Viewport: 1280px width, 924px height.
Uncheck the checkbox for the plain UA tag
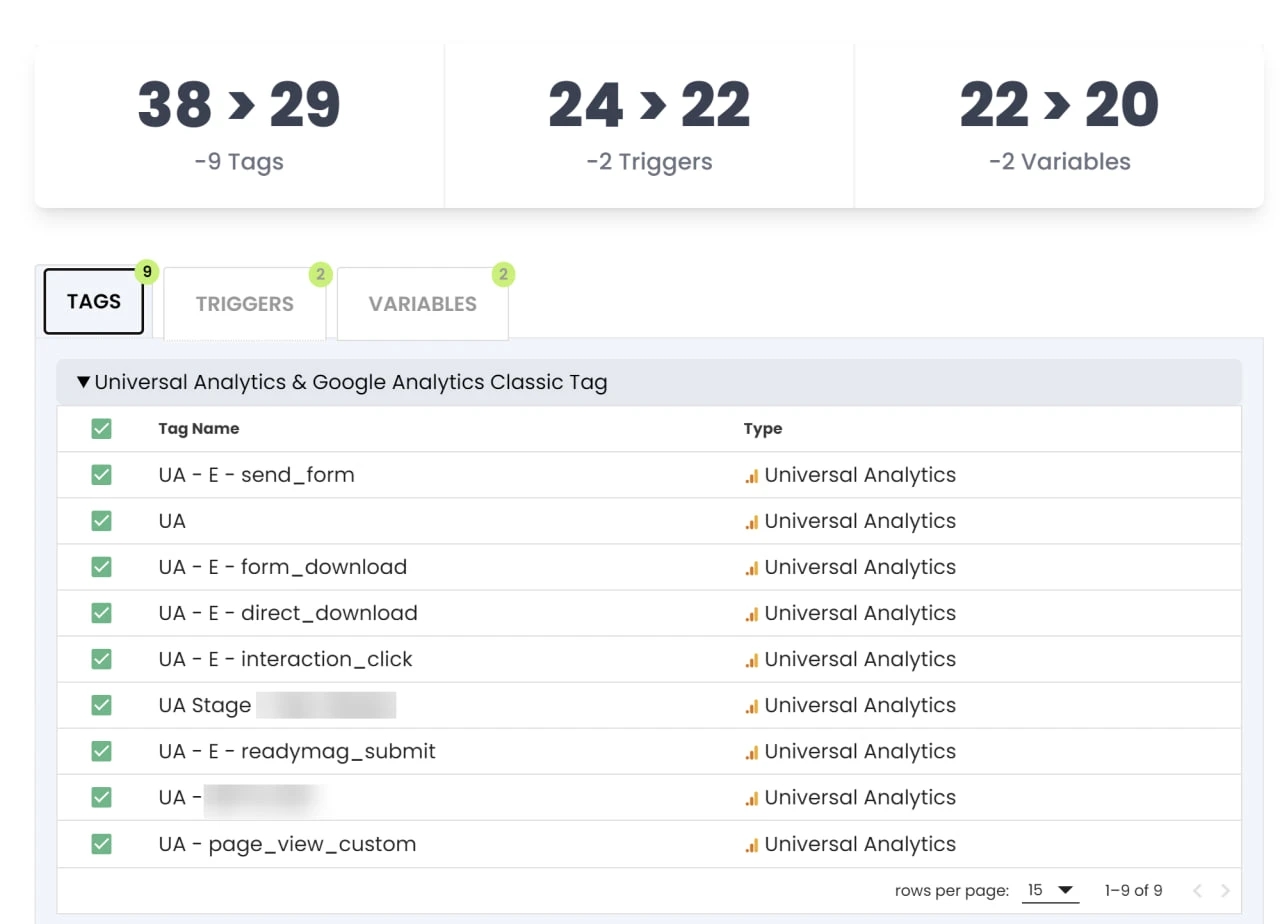(101, 521)
